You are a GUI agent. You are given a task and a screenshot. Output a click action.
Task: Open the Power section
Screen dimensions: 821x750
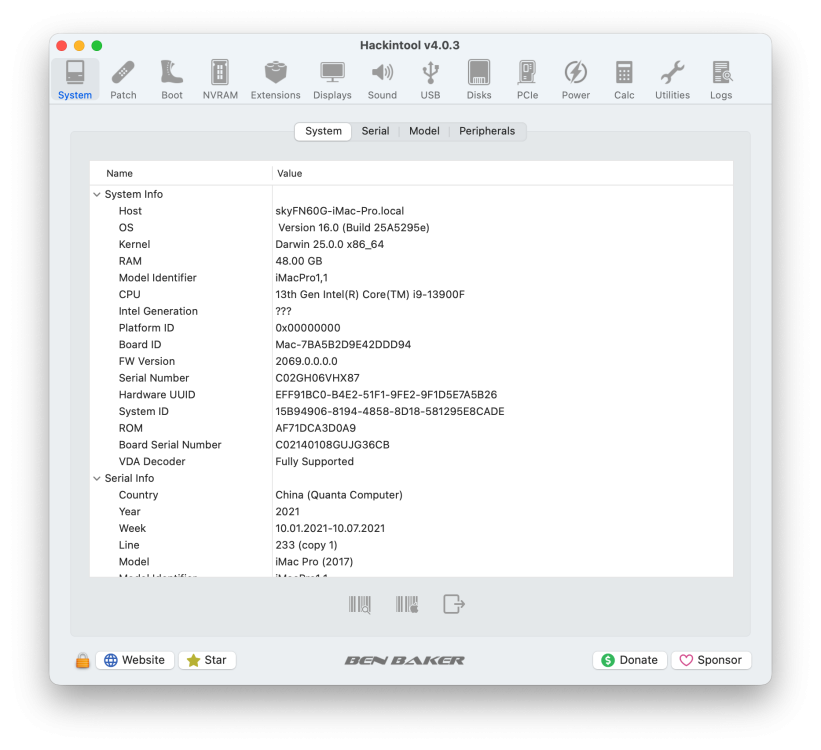[x=575, y=80]
